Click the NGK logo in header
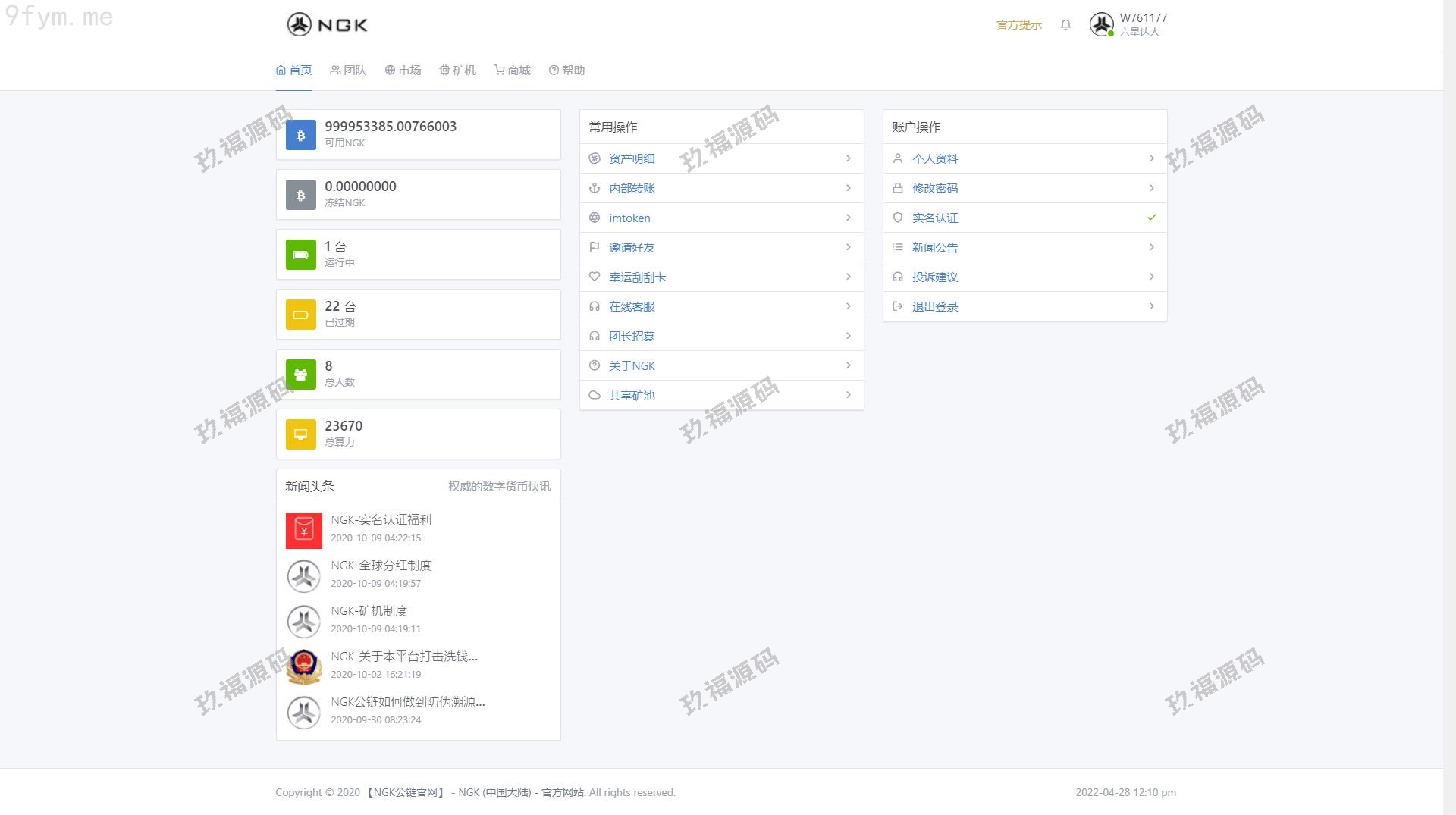1456x815 pixels. (x=327, y=25)
